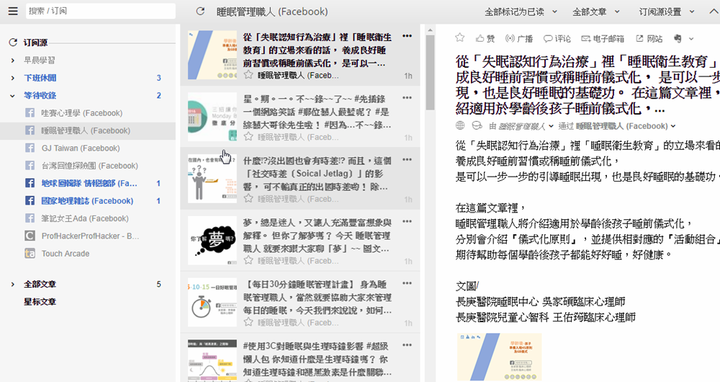Click the 睡眠管理職人 (Facebook) header title

click(272, 11)
